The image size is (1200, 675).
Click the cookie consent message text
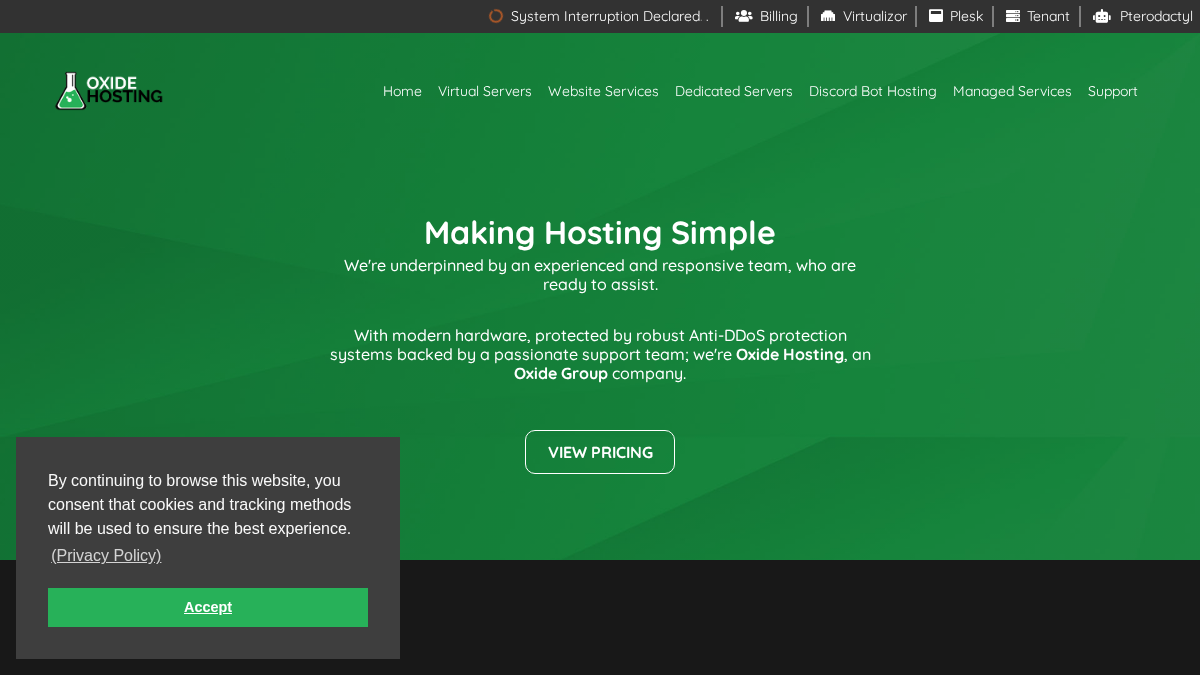pos(200,504)
